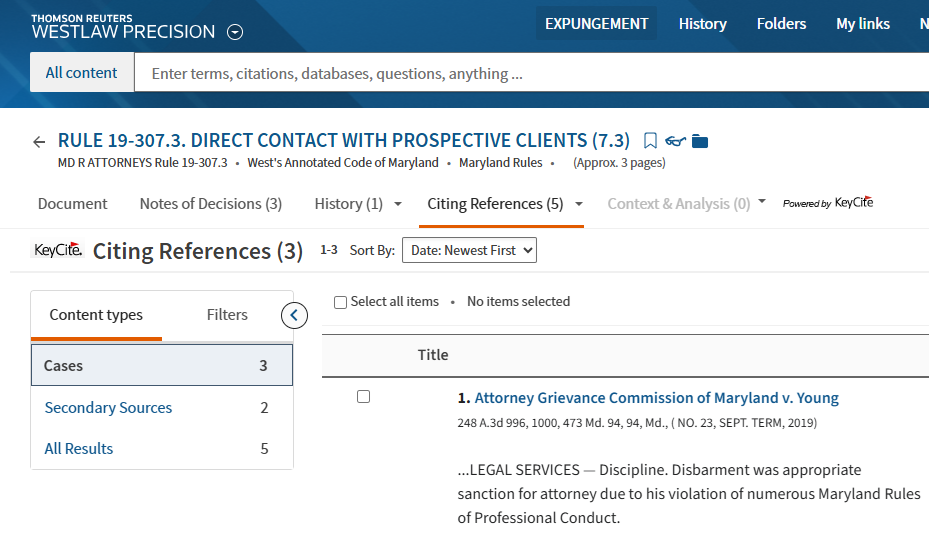Click the KeyCite logo beside Citing References heading
Image resolution: width=929 pixels, height=547 pixels.
[58, 250]
